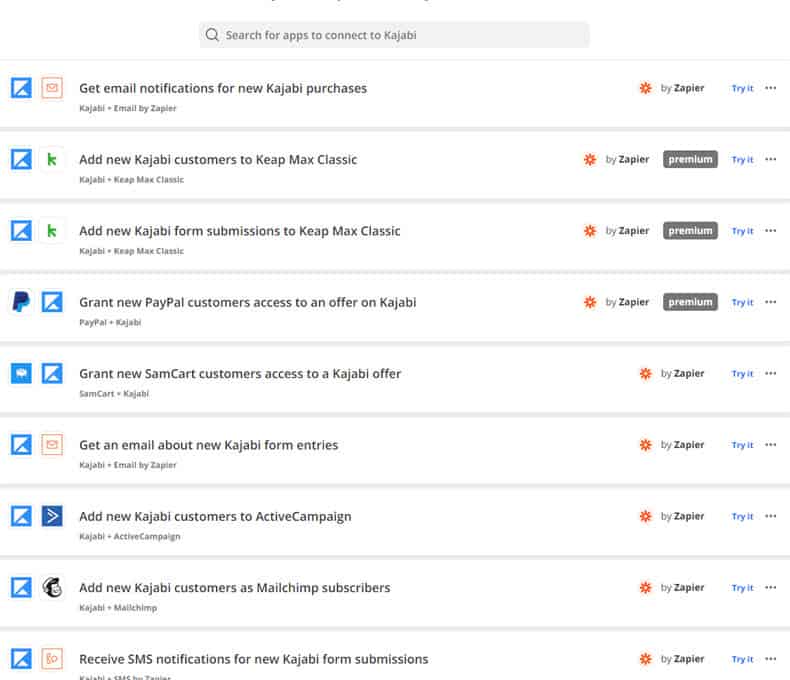Open more options for SamCart customers Zap
This screenshot has height=680, width=790.
tap(770, 373)
